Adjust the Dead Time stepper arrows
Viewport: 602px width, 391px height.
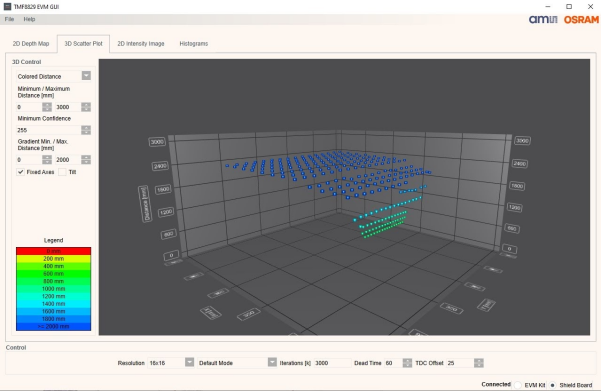pos(407,363)
